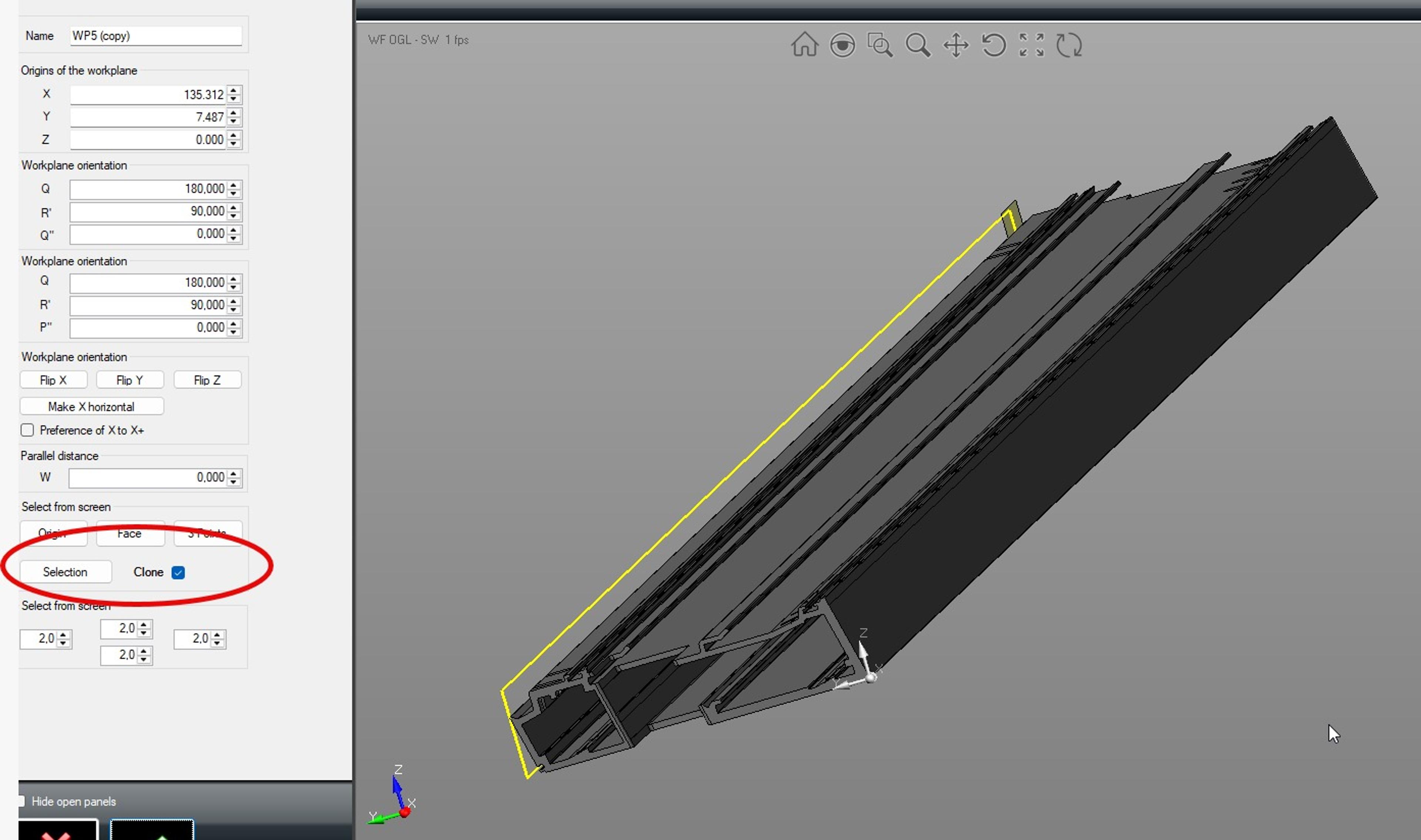Screen dimensions: 1421x840
Task: Select the magnifier zoom icon
Action: pos(918,45)
